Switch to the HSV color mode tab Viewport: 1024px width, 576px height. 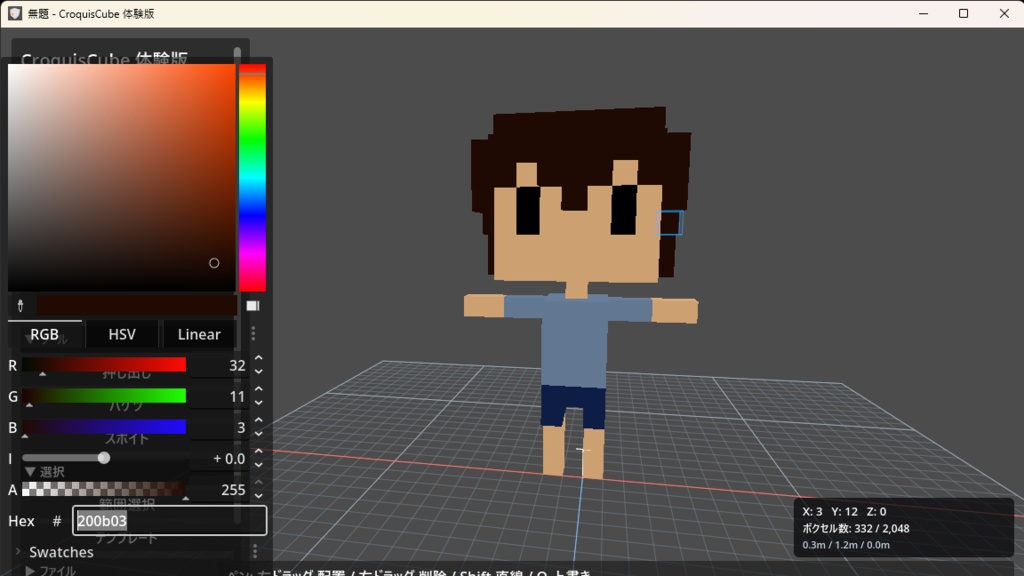[122, 334]
